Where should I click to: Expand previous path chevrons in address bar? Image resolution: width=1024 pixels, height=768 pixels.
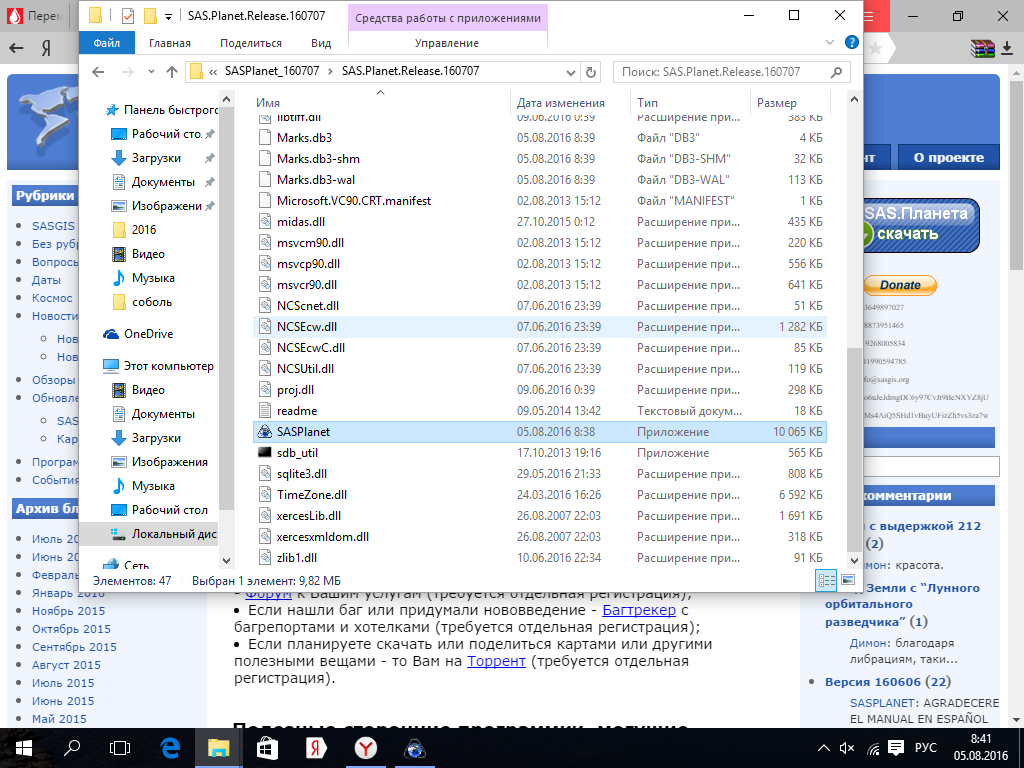213,72
